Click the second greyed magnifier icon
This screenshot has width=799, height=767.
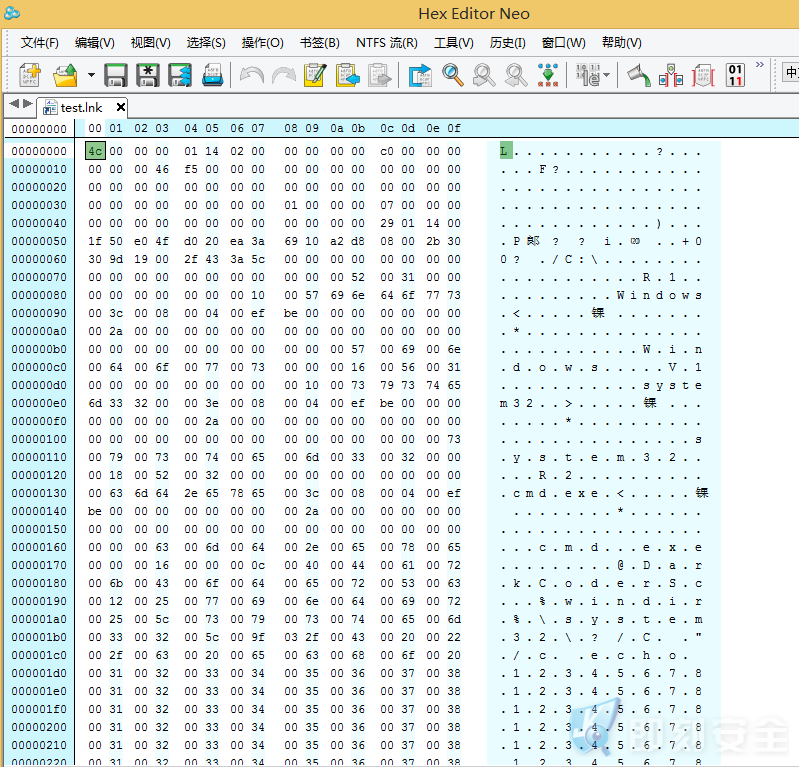[516, 75]
